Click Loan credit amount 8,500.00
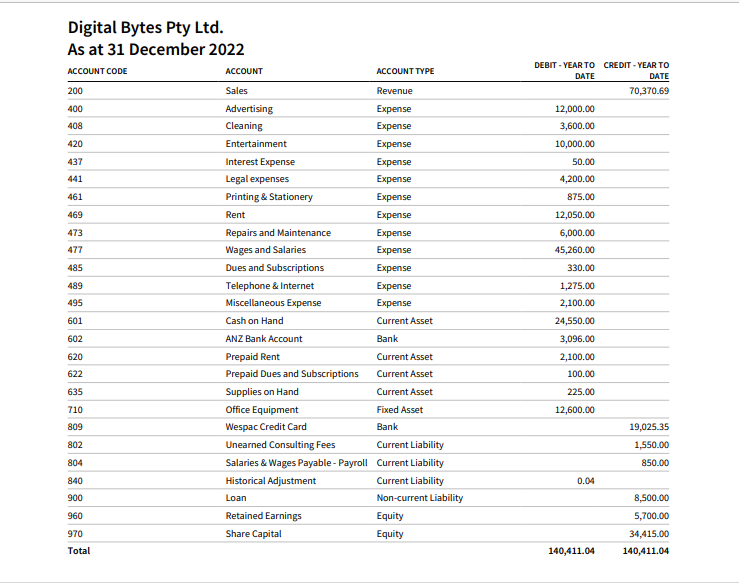This screenshot has height=583, width=739. click(651, 498)
